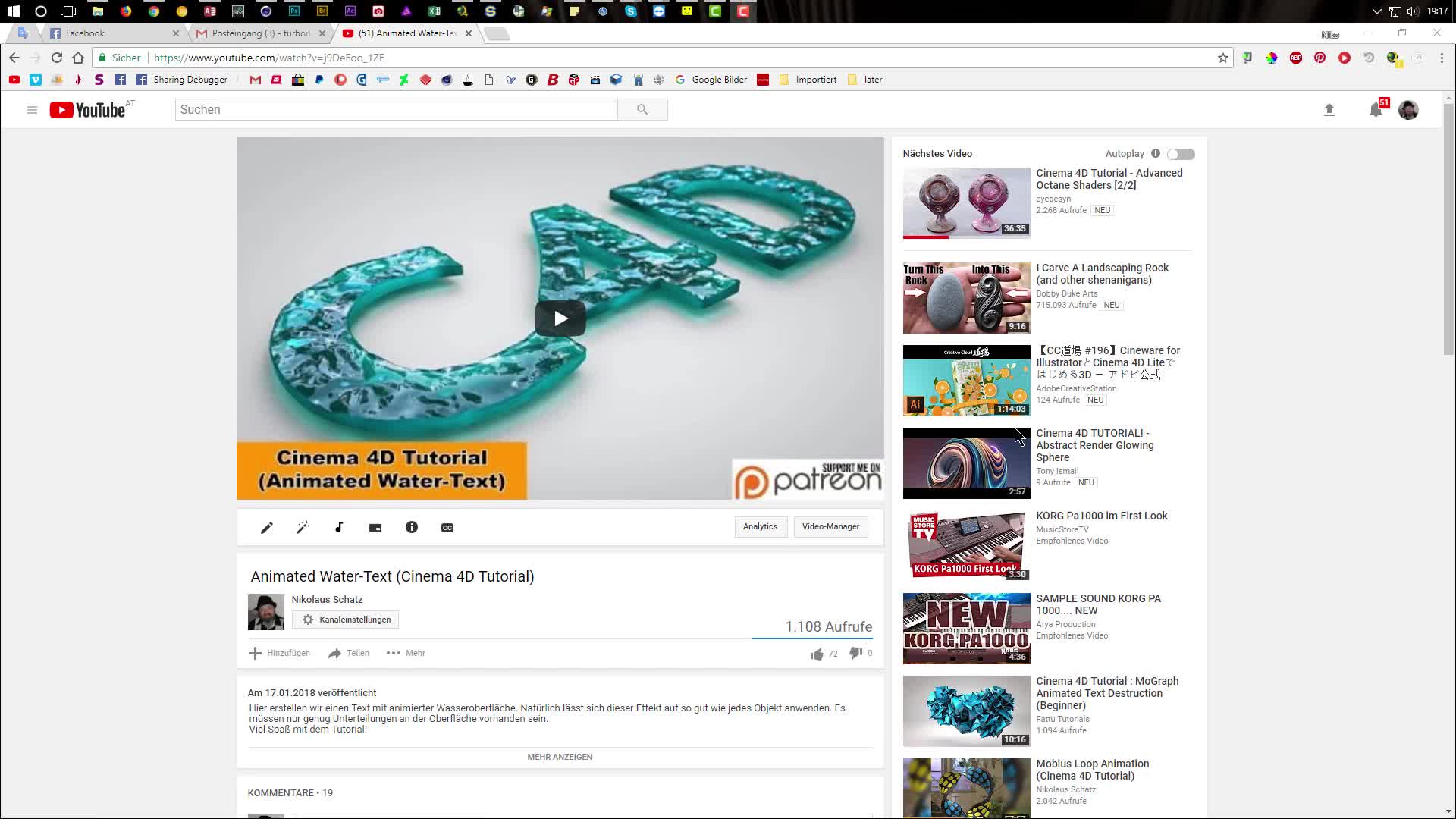Screen dimensions: 1456x819
Task: Click the search magnifier button
Action: pos(642,109)
